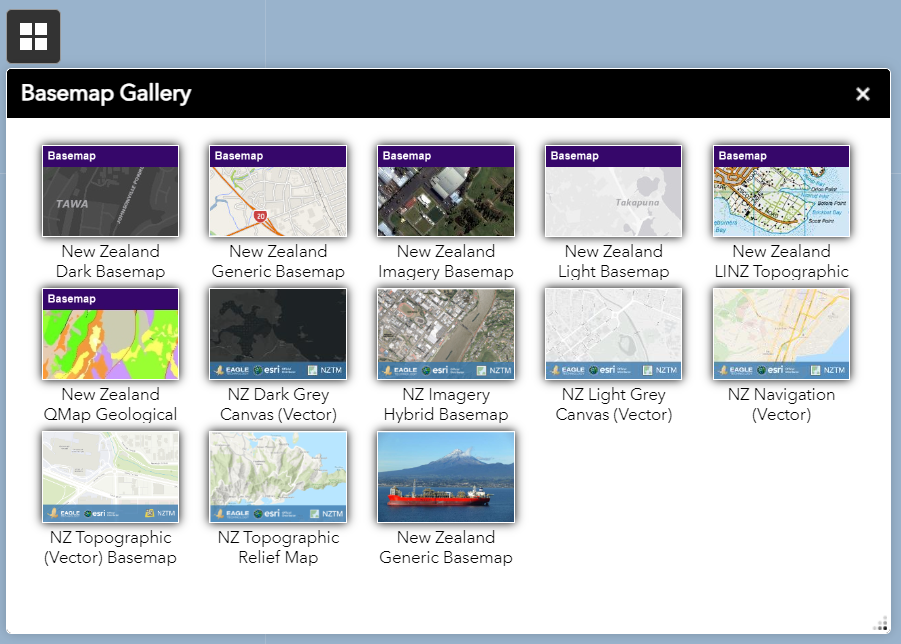Open the app grid menu icon top-left
The image size is (901, 644).
point(33,35)
